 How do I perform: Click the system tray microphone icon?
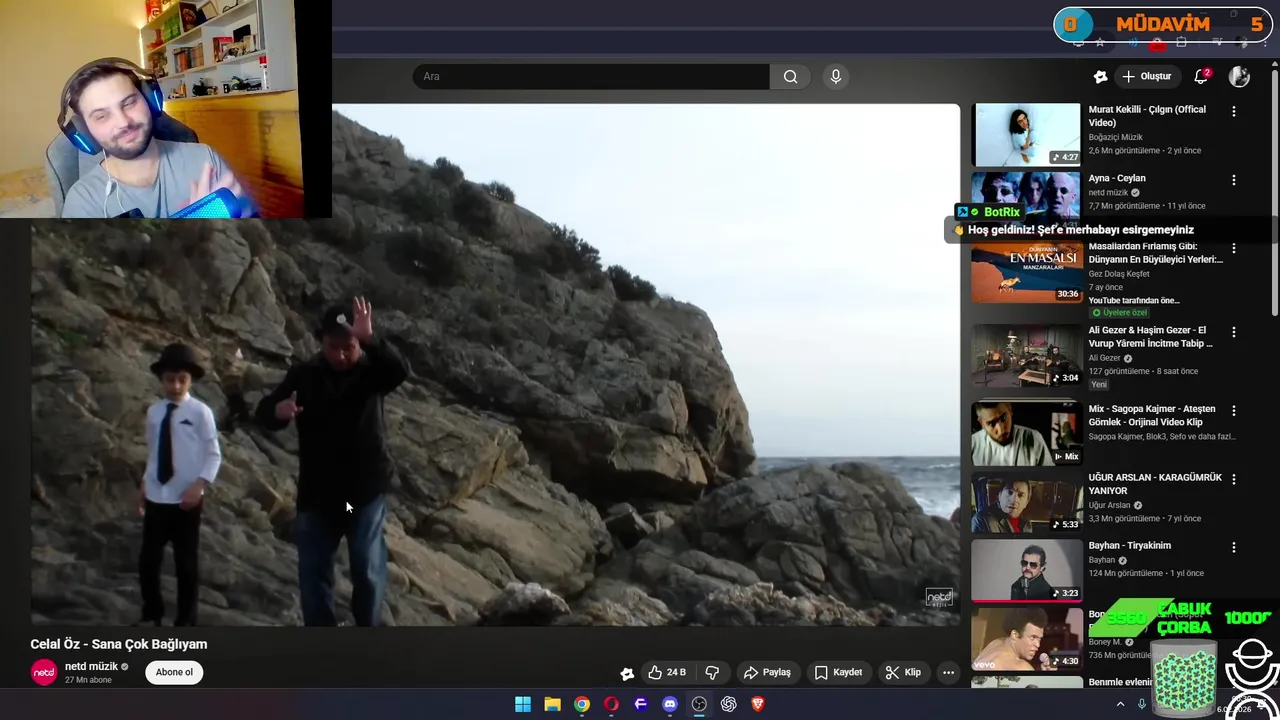click(1141, 704)
